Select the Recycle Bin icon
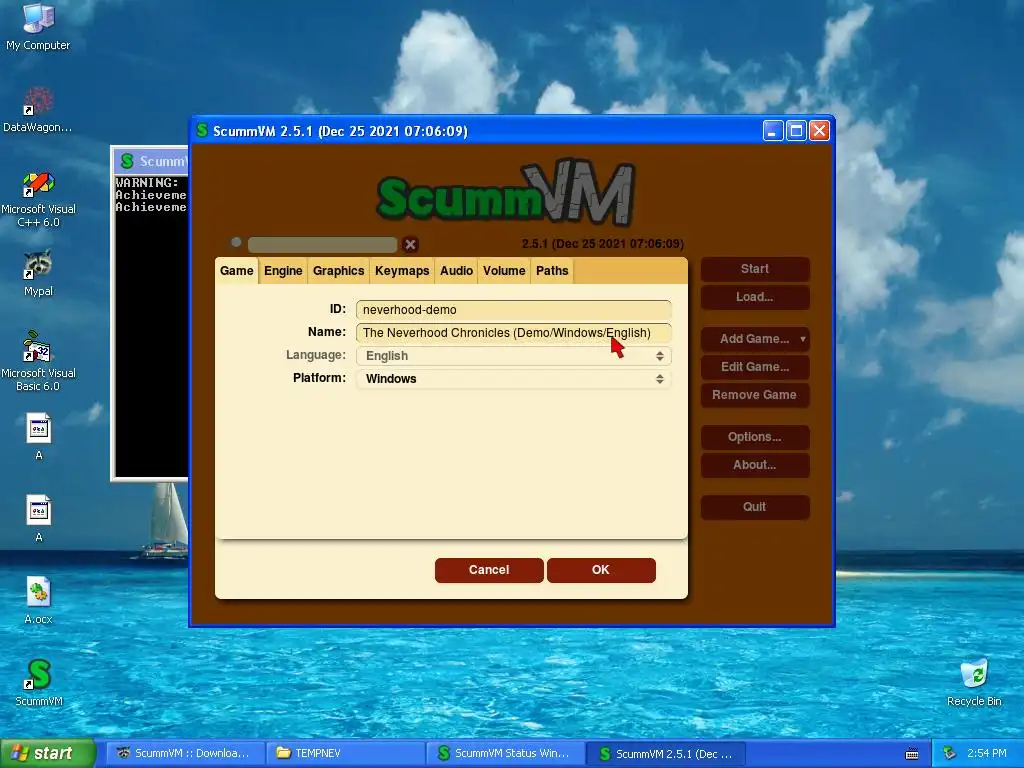Viewport: 1024px width, 768px height. (974, 682)
